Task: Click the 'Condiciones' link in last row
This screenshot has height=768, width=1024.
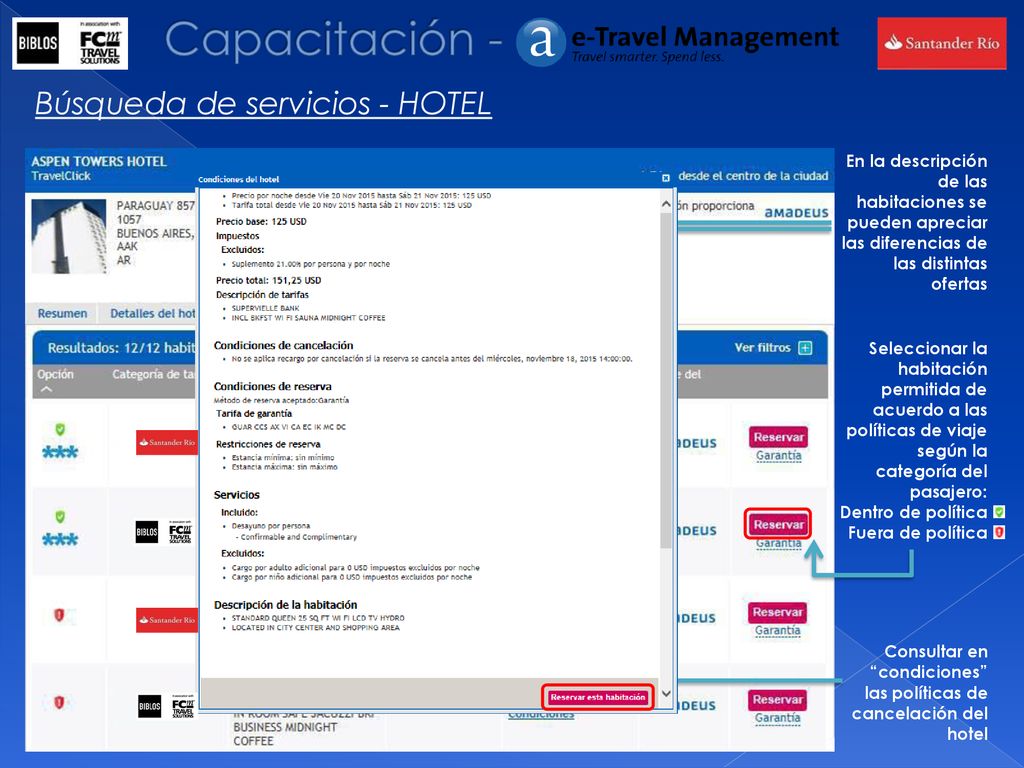Action: click(x=541, y=714)
